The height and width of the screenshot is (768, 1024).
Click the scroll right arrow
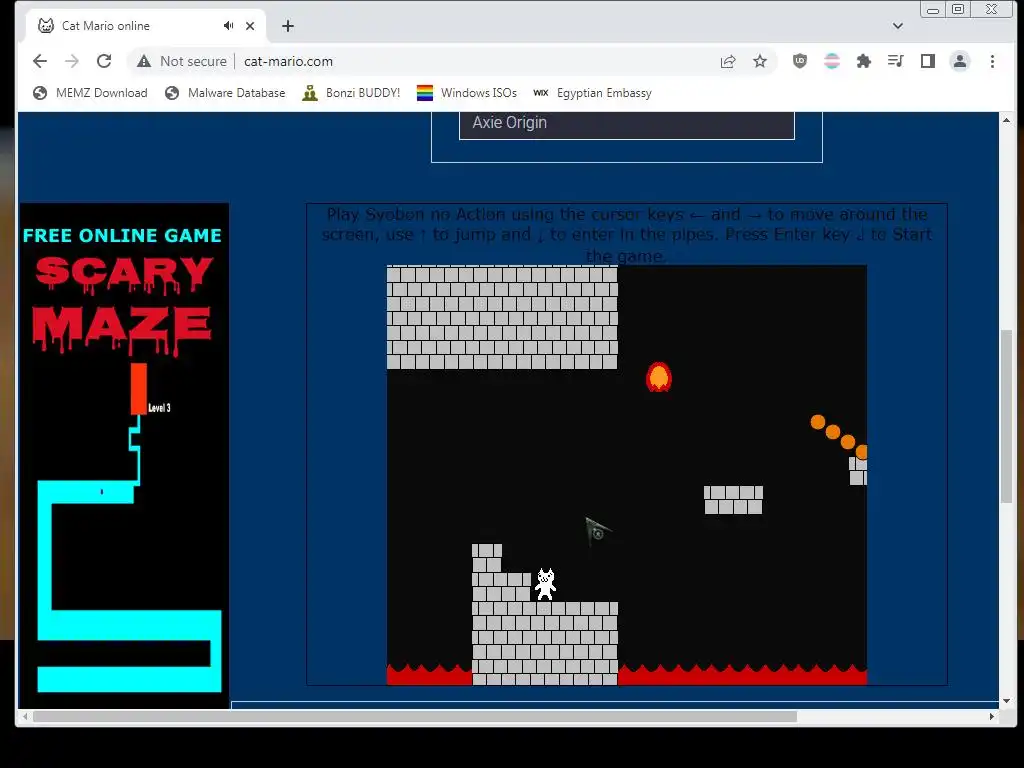pyautogui.click(x=992, y=716)
